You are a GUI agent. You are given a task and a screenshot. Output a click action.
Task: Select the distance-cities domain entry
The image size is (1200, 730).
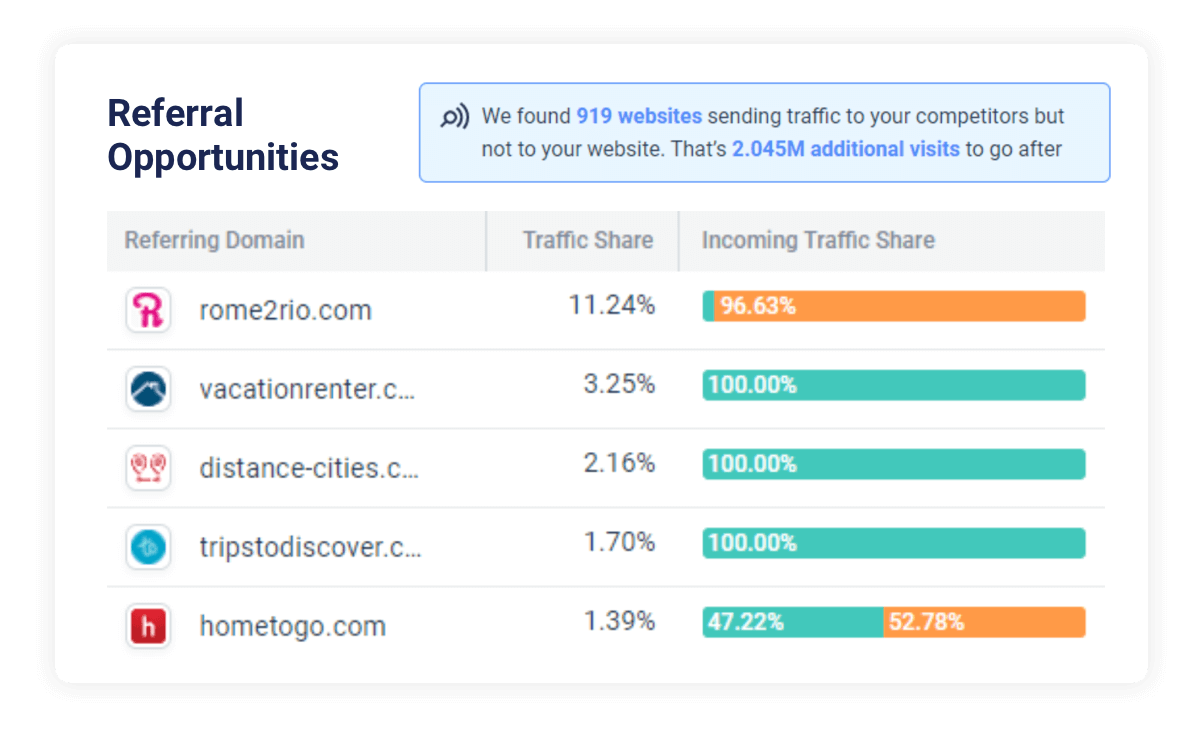(x=309, y=468)
